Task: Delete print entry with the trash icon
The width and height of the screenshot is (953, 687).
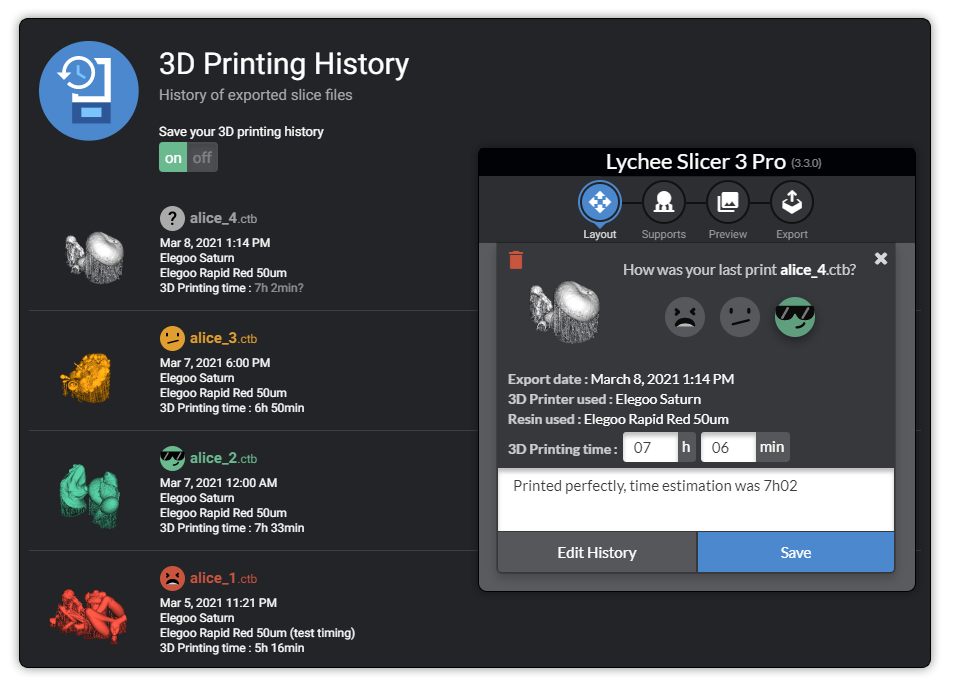Action: click(515, 260)
